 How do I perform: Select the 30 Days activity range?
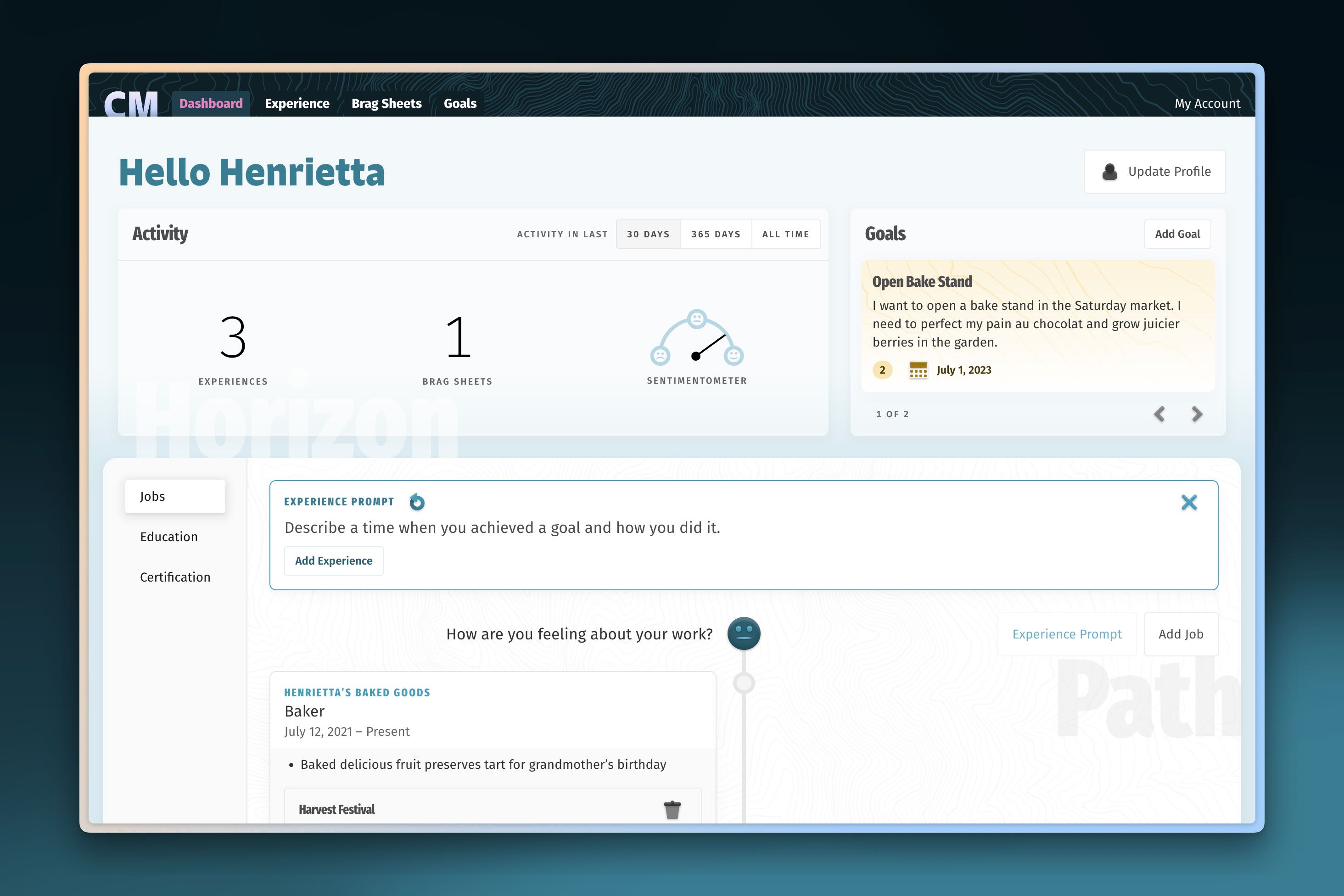click(648, 234)
